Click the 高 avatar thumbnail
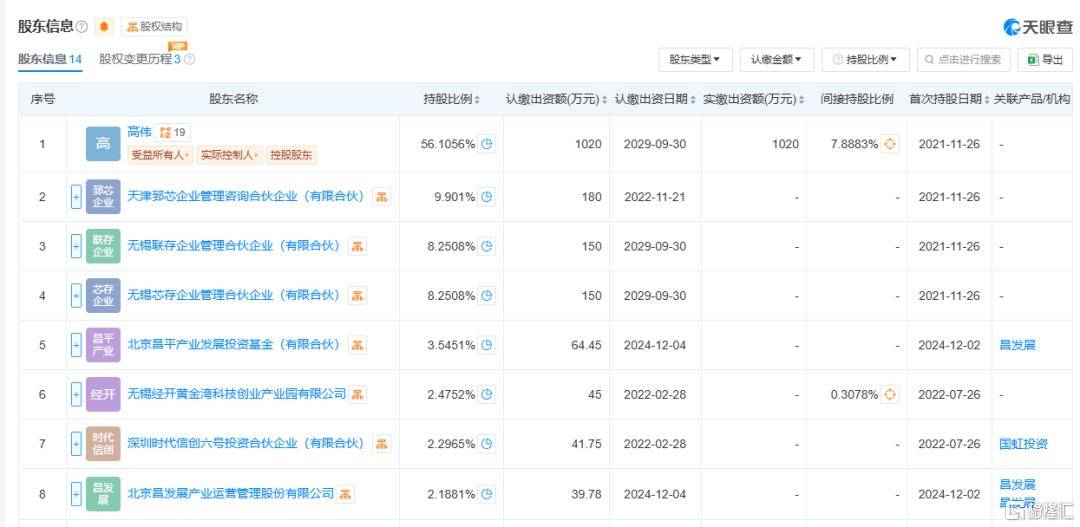This screenshot has width=1080, height=527. (x=103, y=144)
